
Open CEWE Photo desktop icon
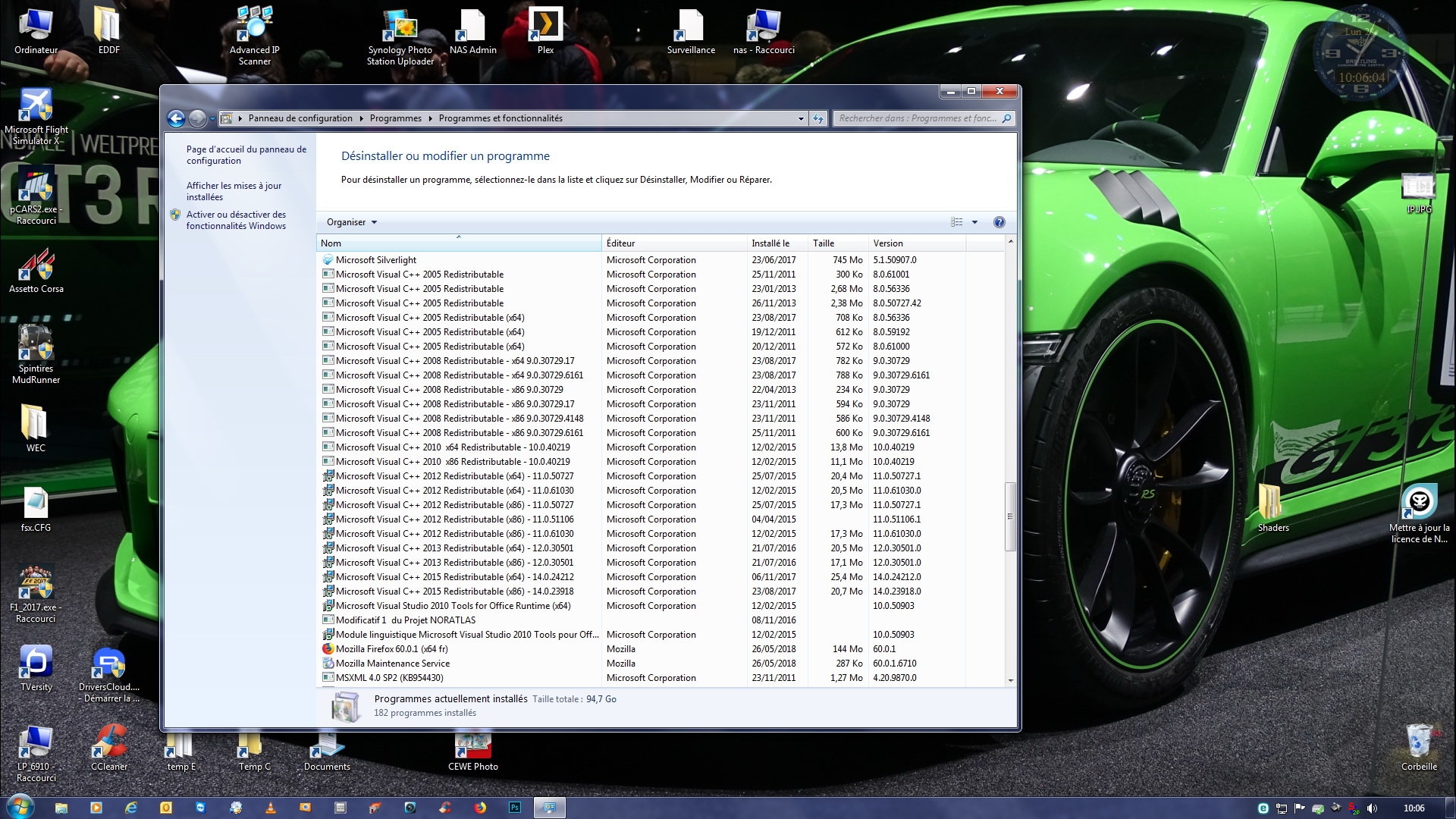pos(472,752)
